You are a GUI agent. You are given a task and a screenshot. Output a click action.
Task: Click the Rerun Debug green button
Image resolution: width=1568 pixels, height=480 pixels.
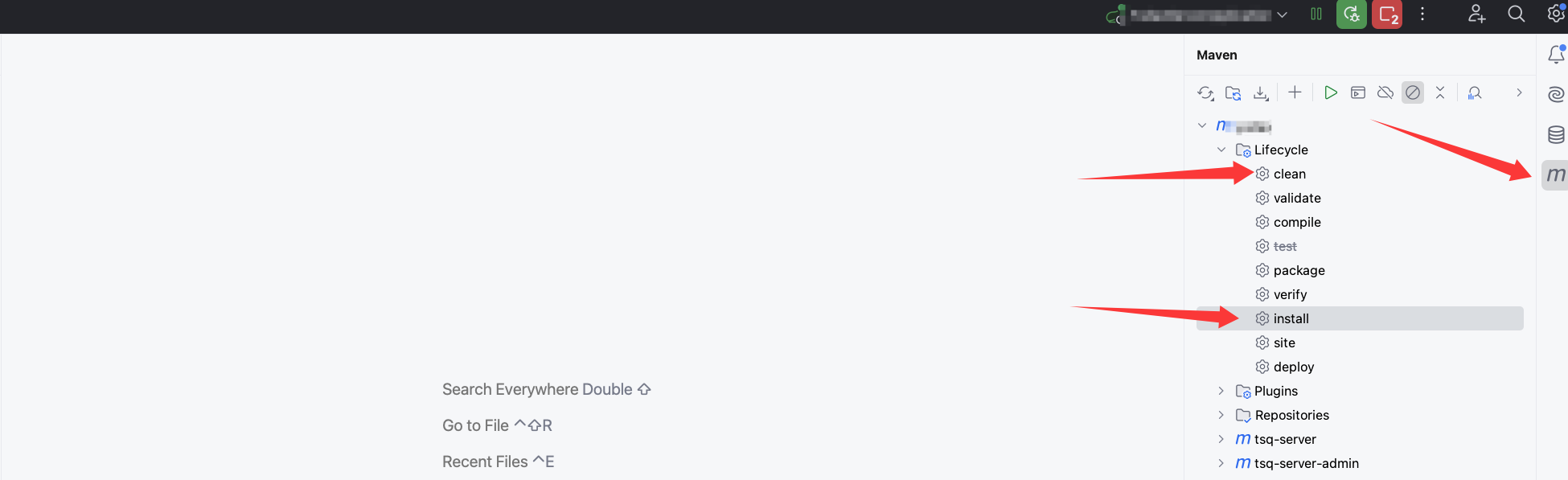1352,14
